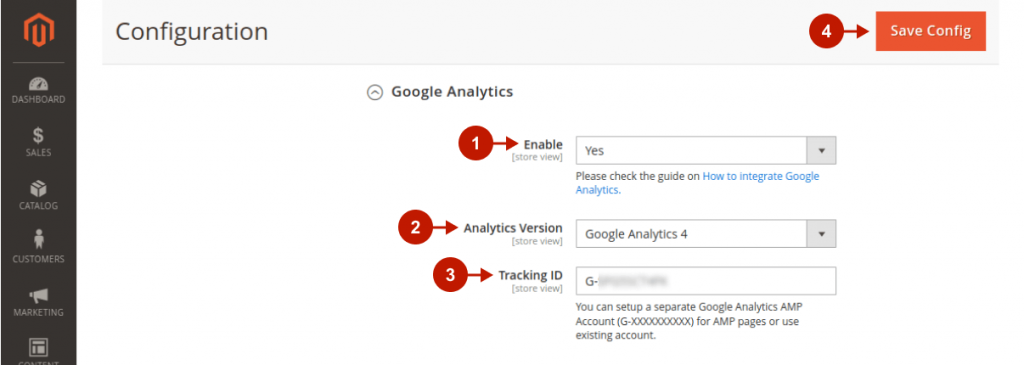Save the configuration with Save Config
This screenshot has width=1024, height=365.
[x=931, y=31]
